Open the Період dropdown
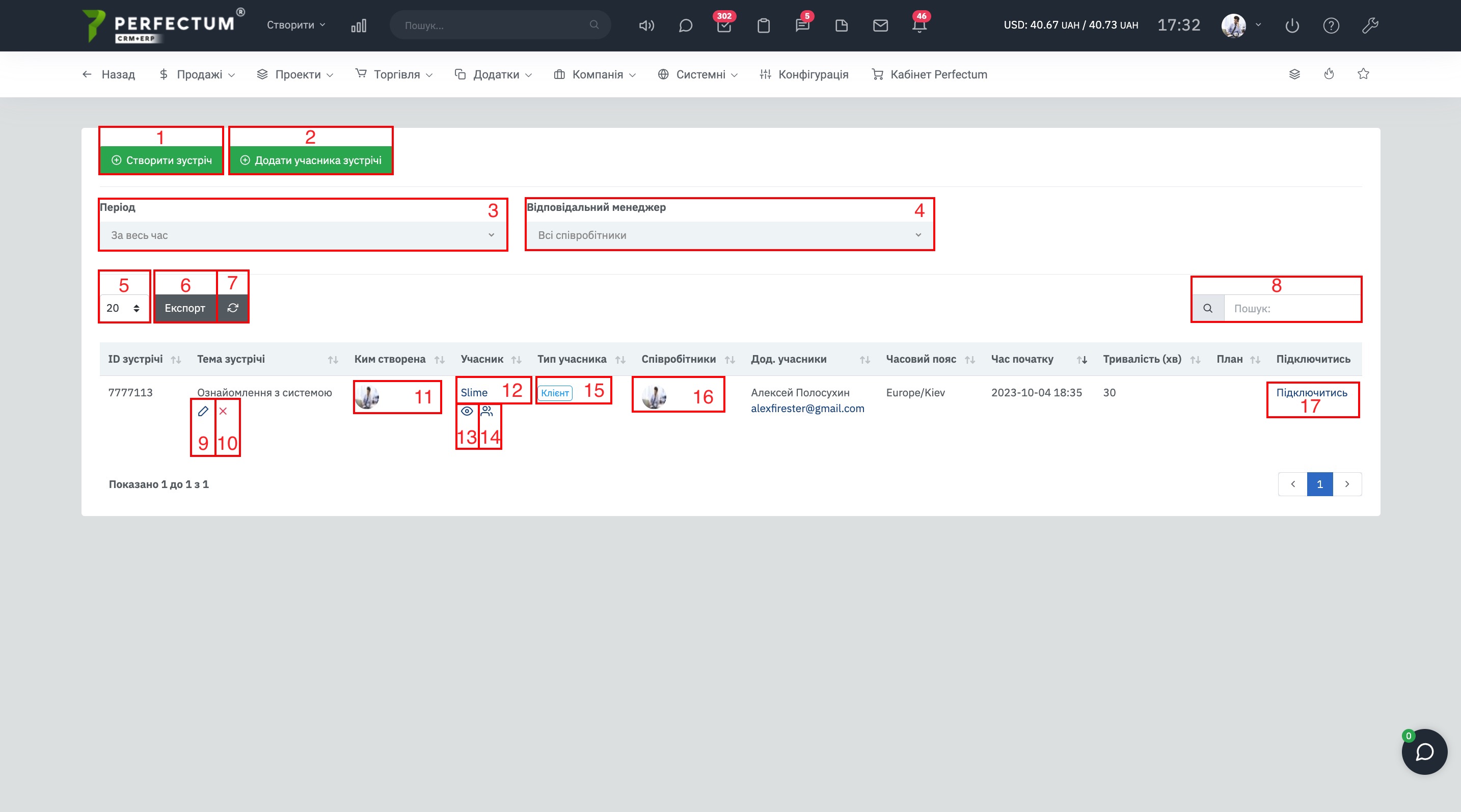The height and width of the screenshot is (812, 1461). click(x=302, y=235)
